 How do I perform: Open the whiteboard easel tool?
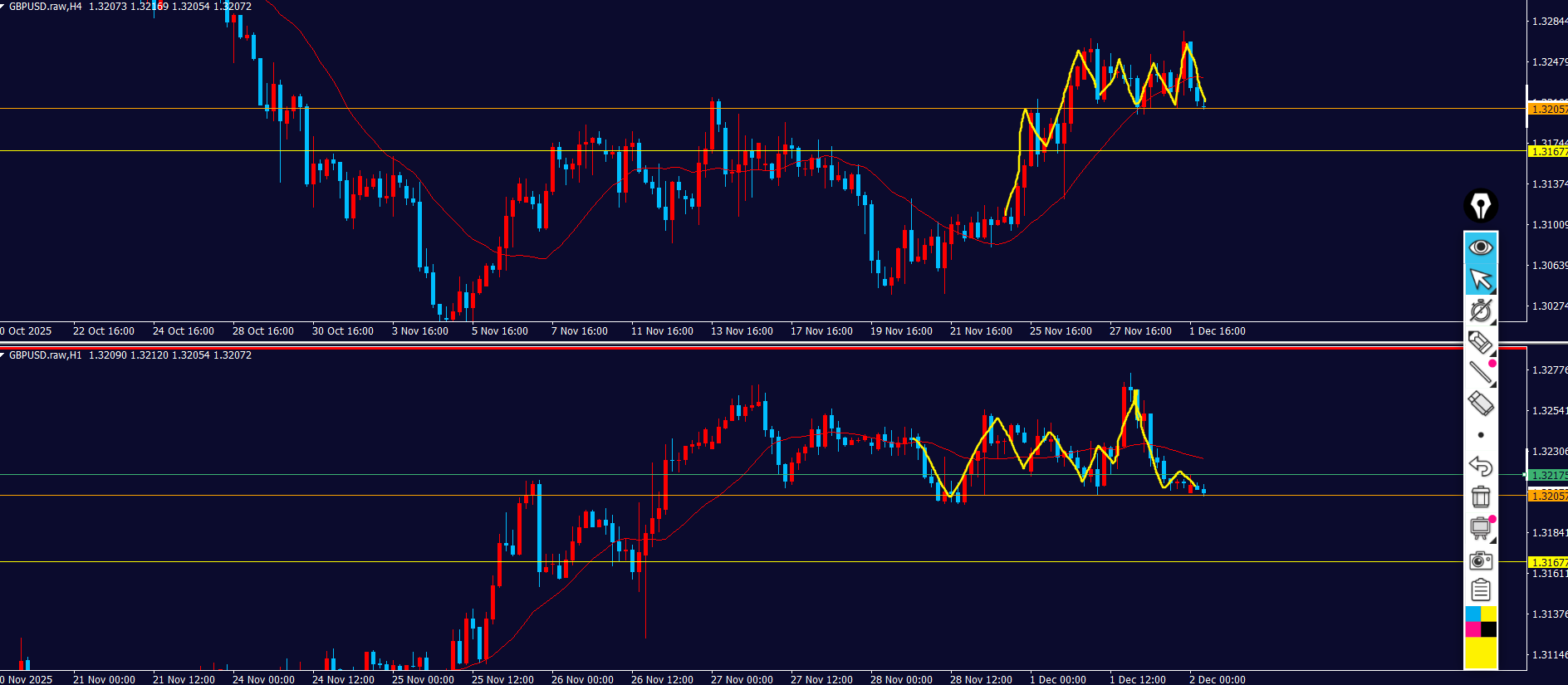(1480, 528)
